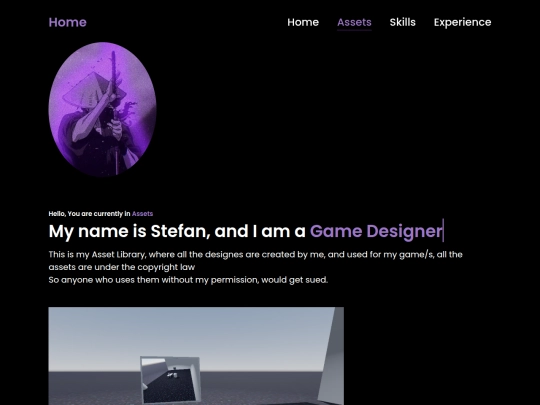Click the purple Assets word in greeting

(142, 214)
